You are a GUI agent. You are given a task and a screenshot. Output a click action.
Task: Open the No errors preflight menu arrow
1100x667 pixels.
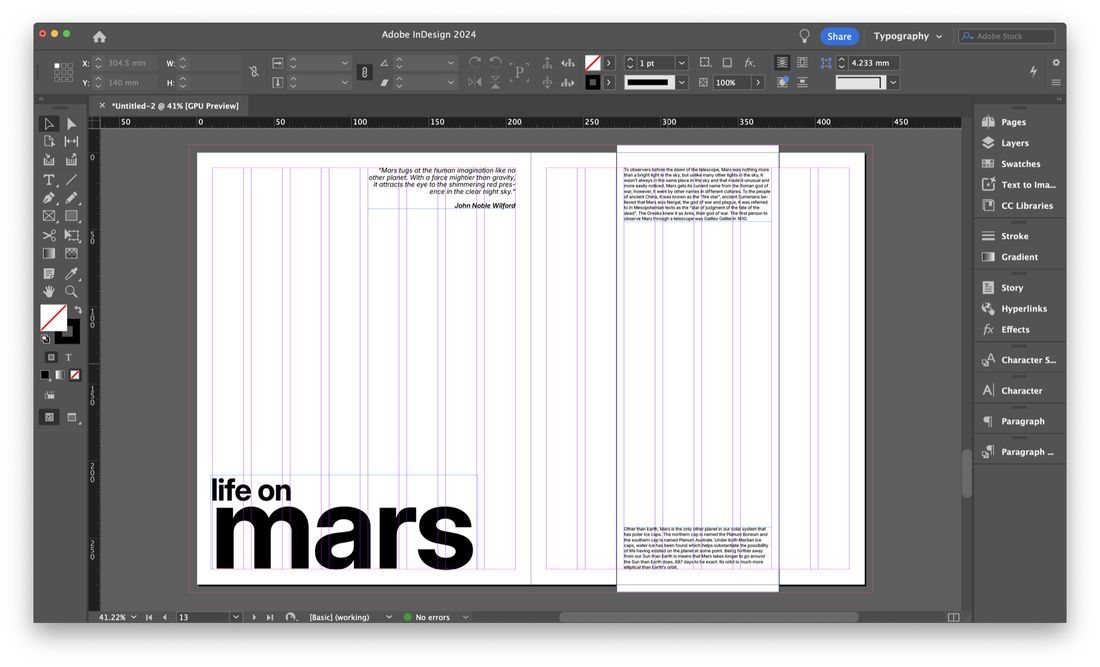coord(465,617)
